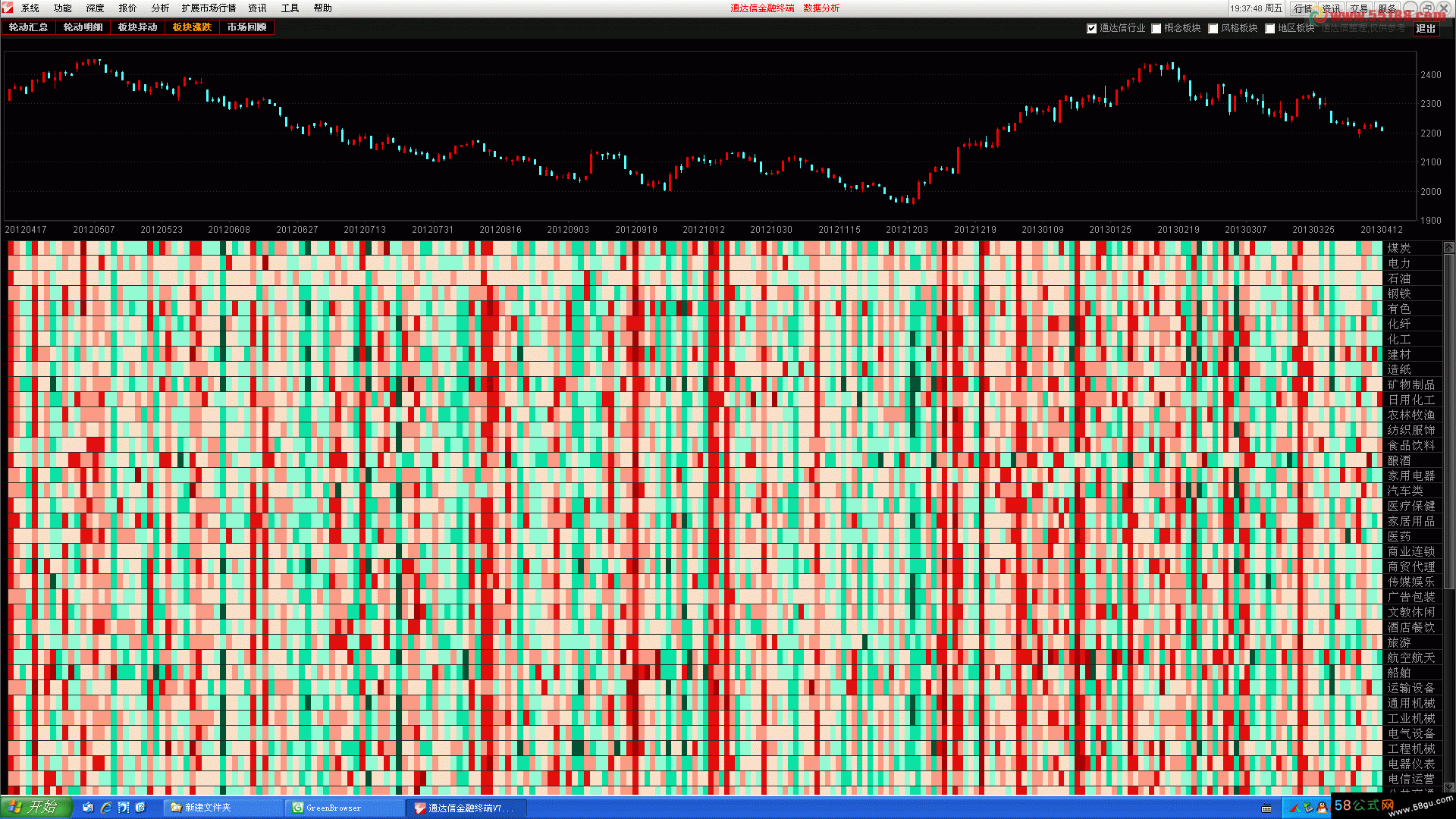Switch to the 板块异动 tab
Image resolution: width=1456 pixels, height=819 pixels.
point(138,27)
